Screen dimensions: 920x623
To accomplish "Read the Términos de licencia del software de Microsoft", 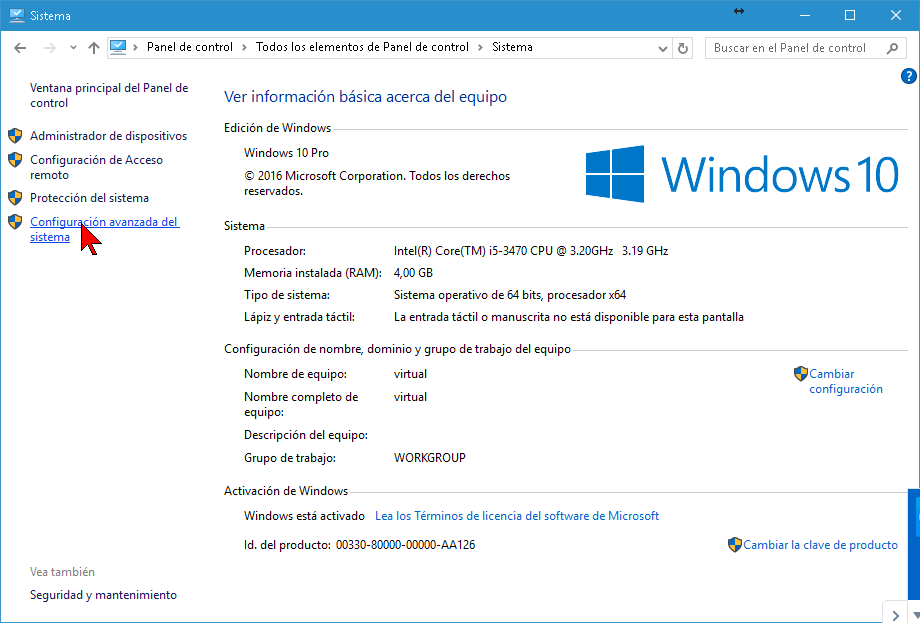I will [517, 516].
